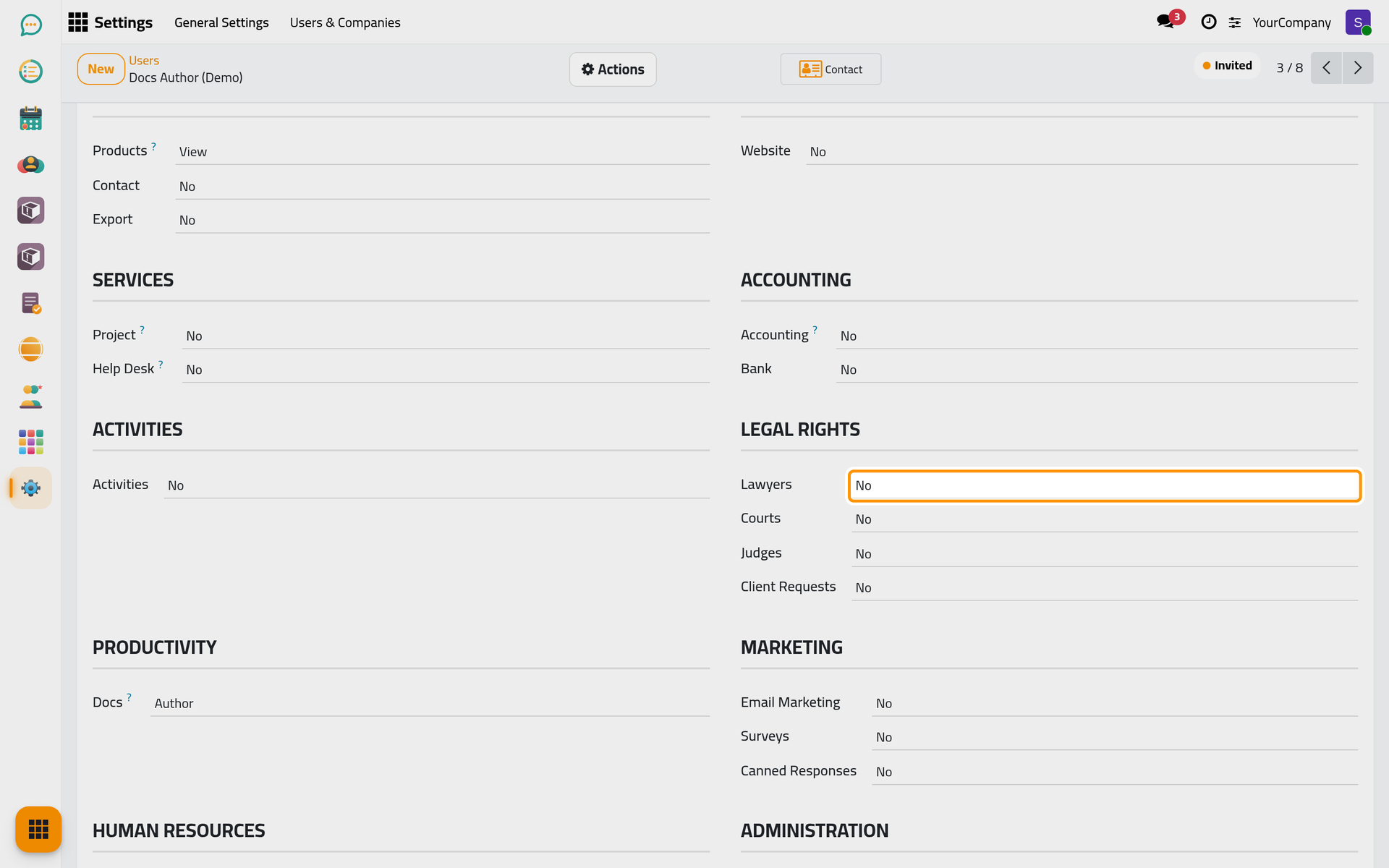
Task: Open the Website access dropdown
Action: pyautogui.click(x=1082, y=152)
